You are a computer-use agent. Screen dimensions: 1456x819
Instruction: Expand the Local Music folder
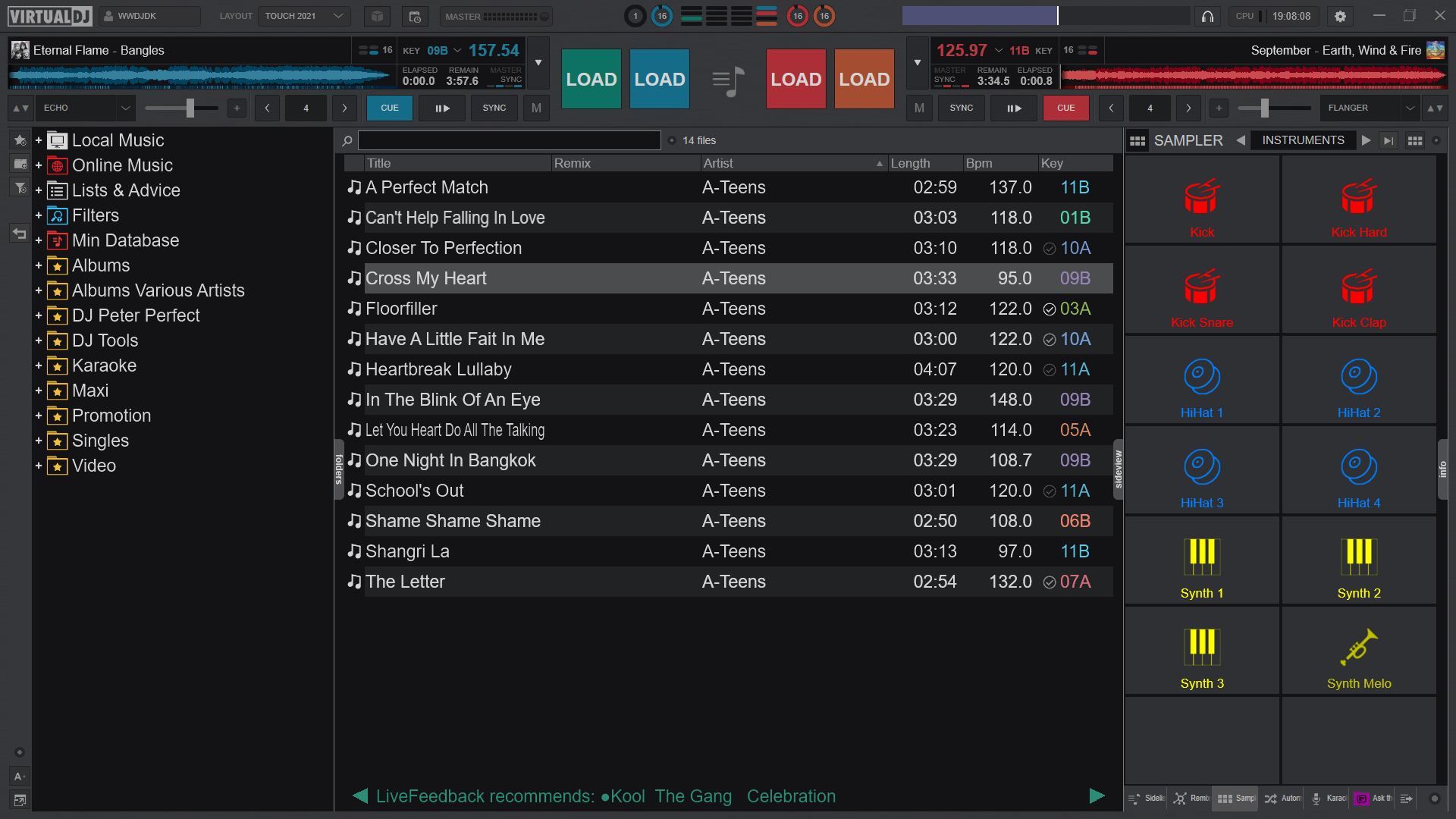pos(39,141)
